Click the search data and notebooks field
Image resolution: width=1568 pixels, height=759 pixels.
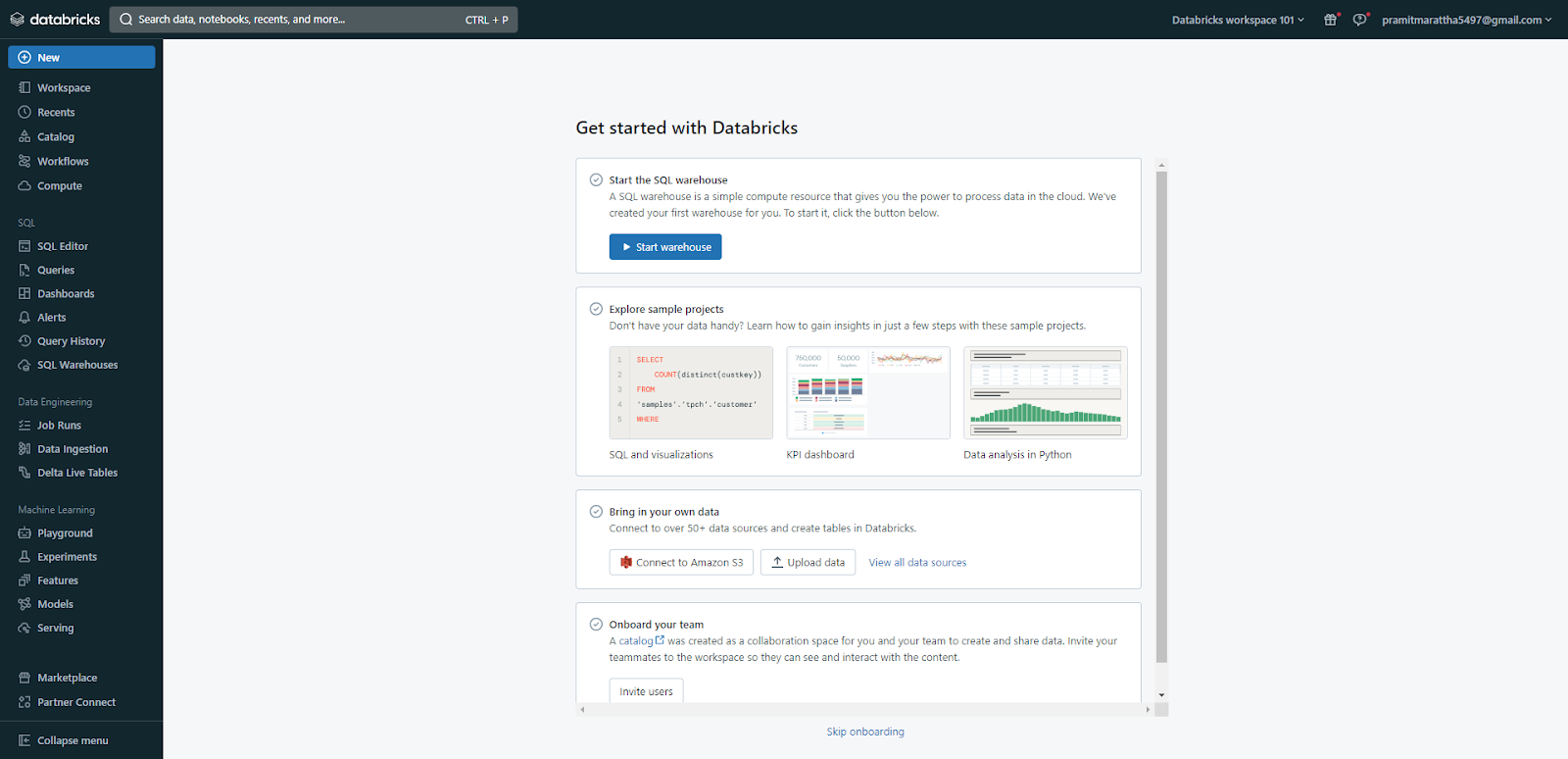(x=314, y=20)
